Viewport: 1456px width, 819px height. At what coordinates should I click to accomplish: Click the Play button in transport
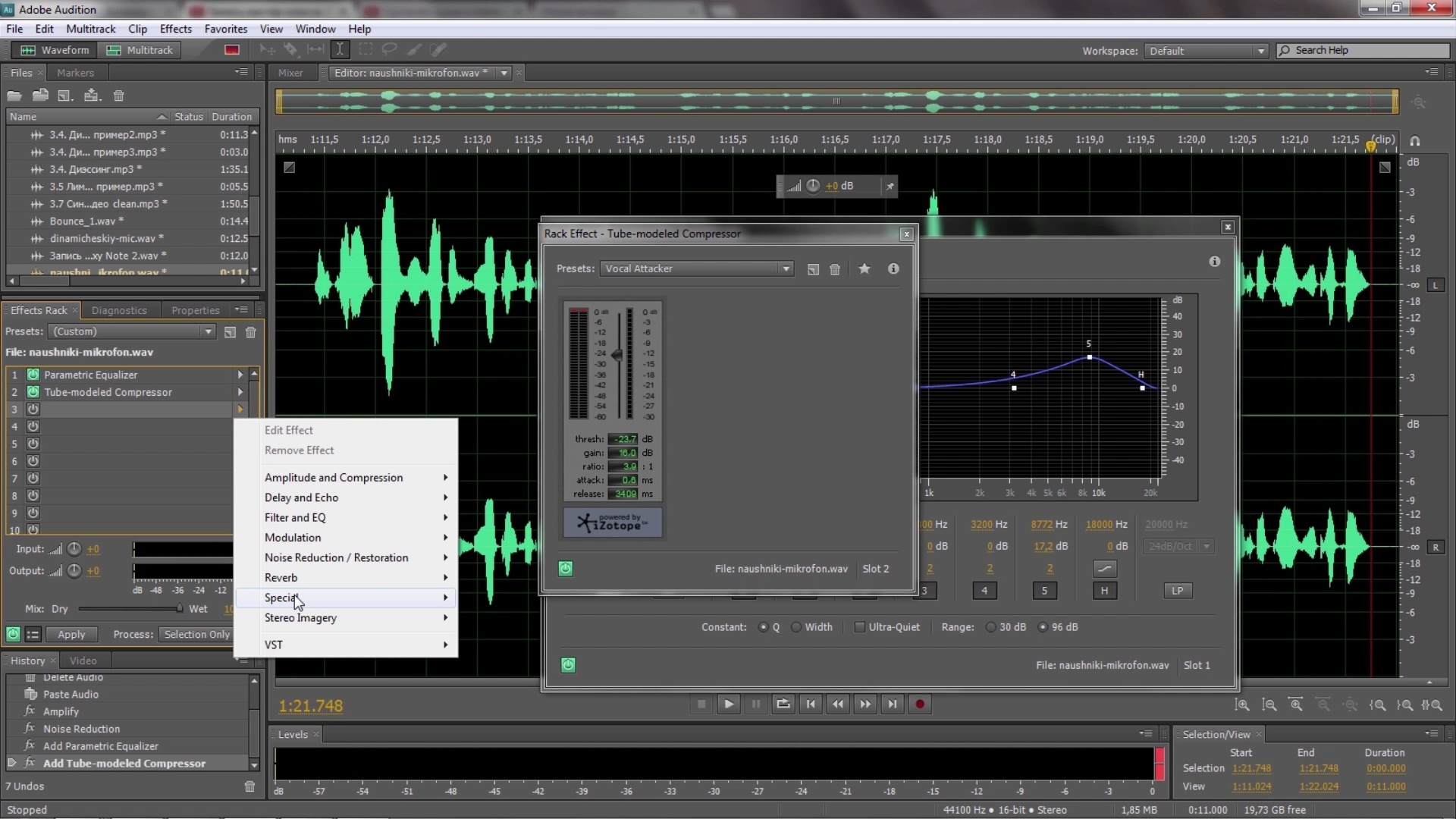(x=729, y=704)
